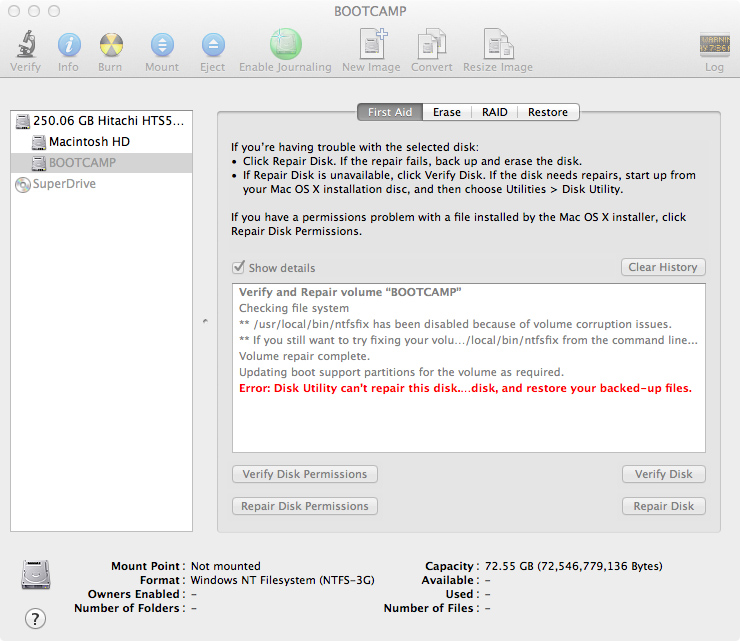Click the SuperDrive disc icon
Image resolution: width=740 pixels, height=641 pixels.
click(x=23, y=184)
